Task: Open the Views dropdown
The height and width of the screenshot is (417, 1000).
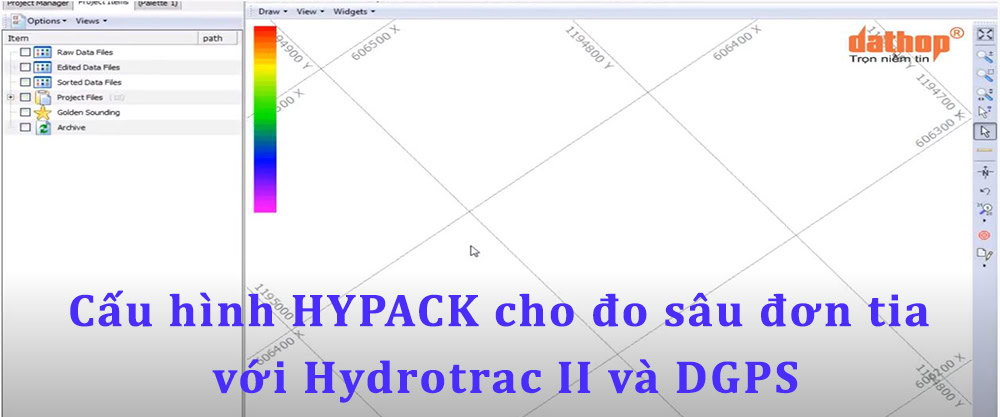Action: (x=91, y=20)
